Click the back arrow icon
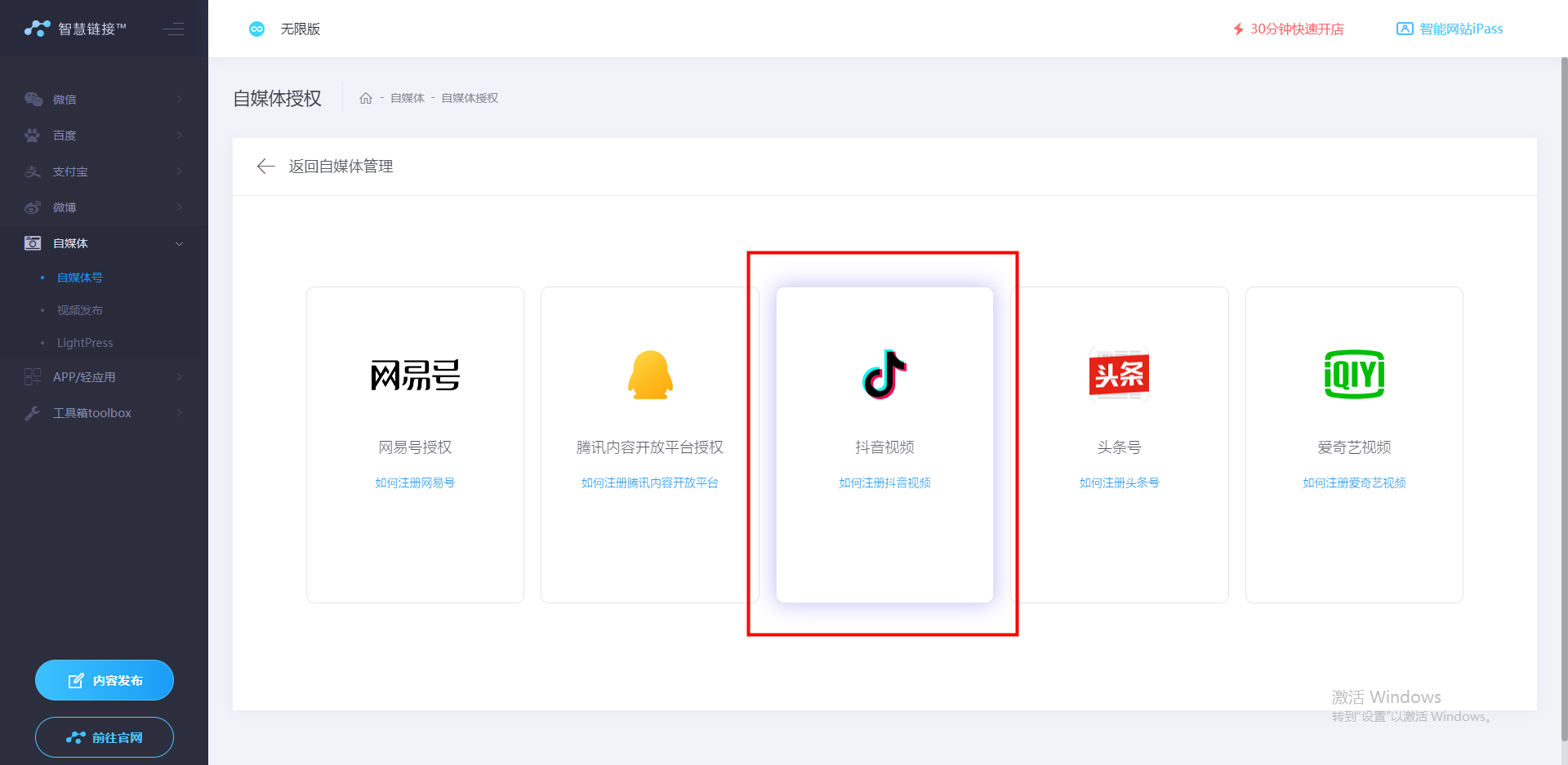Viewport: 1568px width, 765px height. point(265,167)
